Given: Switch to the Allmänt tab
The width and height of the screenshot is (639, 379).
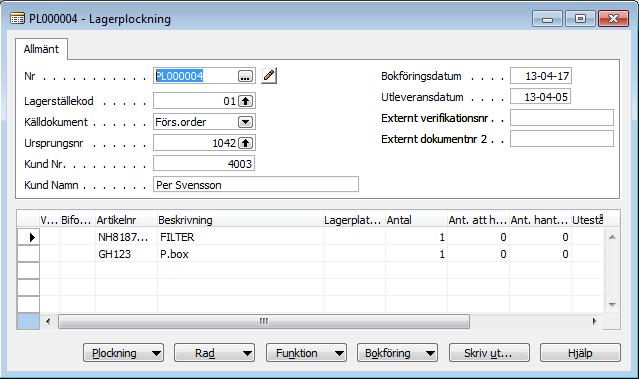Looking at the screenshot, I should [41, 49].
